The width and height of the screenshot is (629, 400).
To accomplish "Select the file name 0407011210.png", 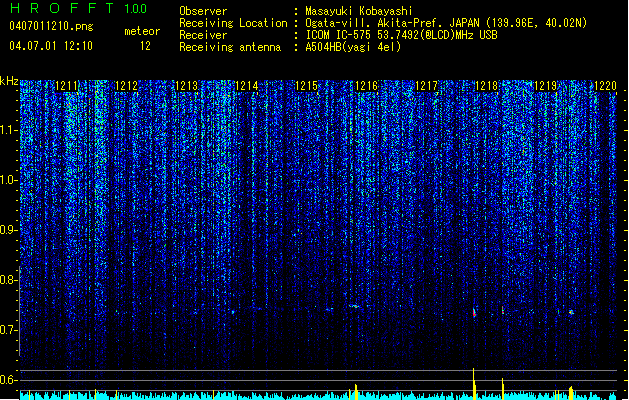I will pos(51,26).
